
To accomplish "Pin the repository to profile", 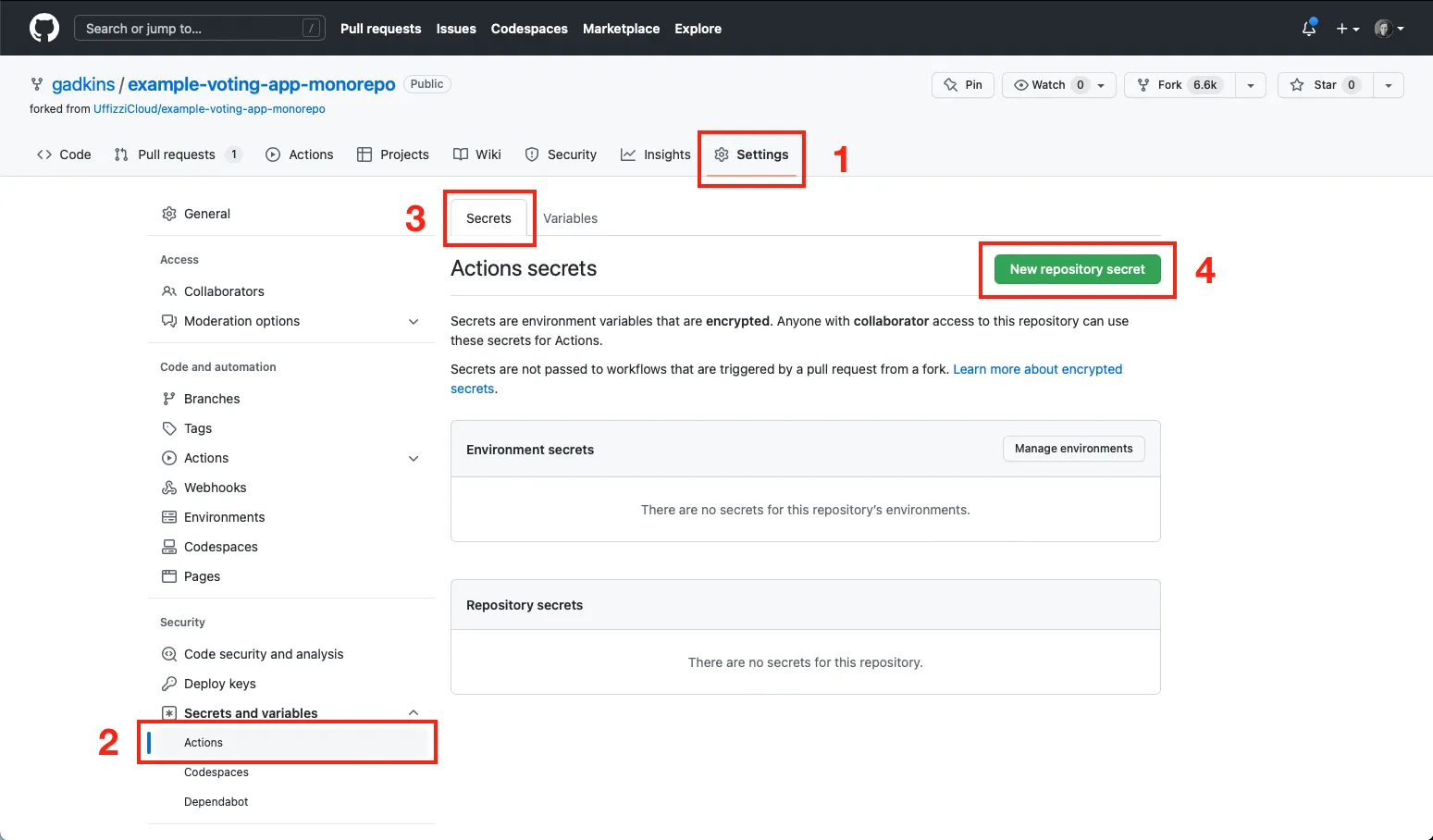I will (963, 85).
